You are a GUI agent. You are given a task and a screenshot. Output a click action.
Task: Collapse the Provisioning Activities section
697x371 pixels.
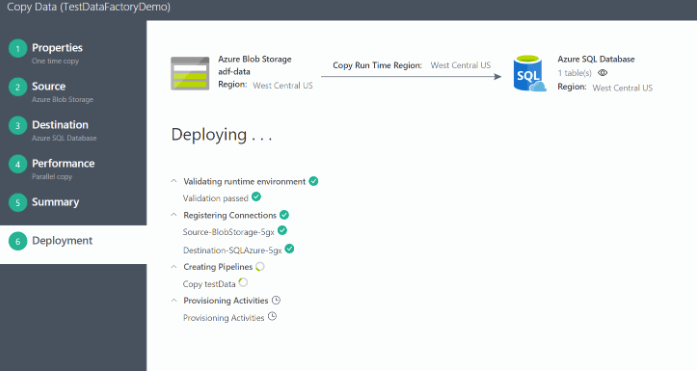click(174, 300)
